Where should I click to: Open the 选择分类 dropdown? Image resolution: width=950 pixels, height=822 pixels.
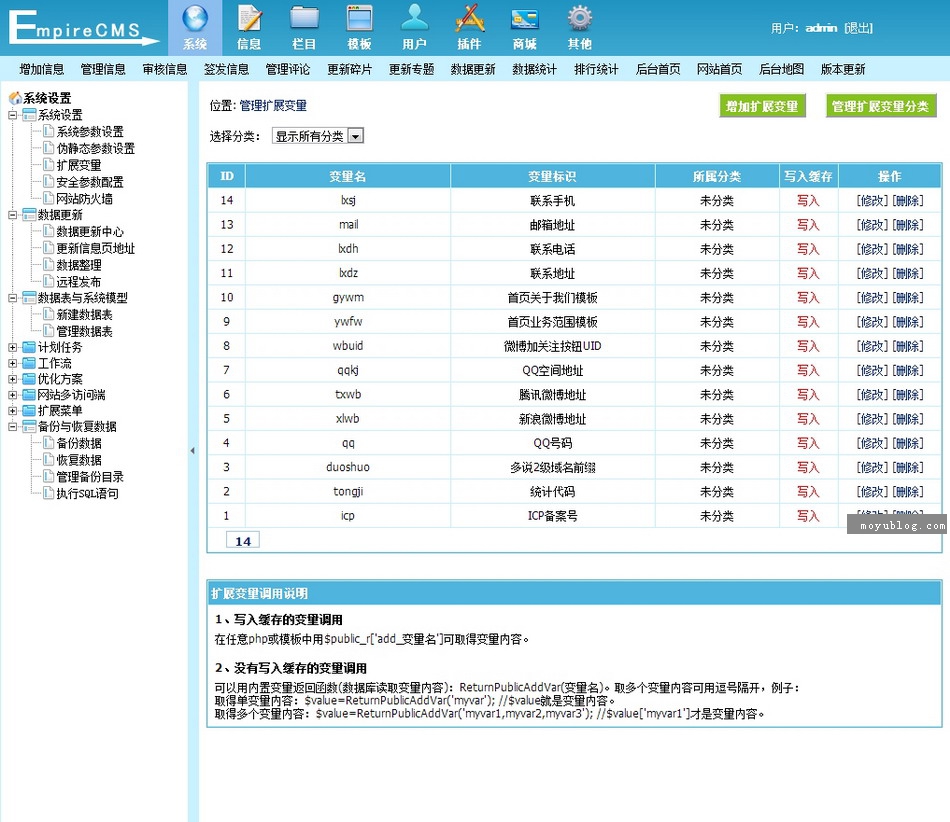[x=317, y=136]
